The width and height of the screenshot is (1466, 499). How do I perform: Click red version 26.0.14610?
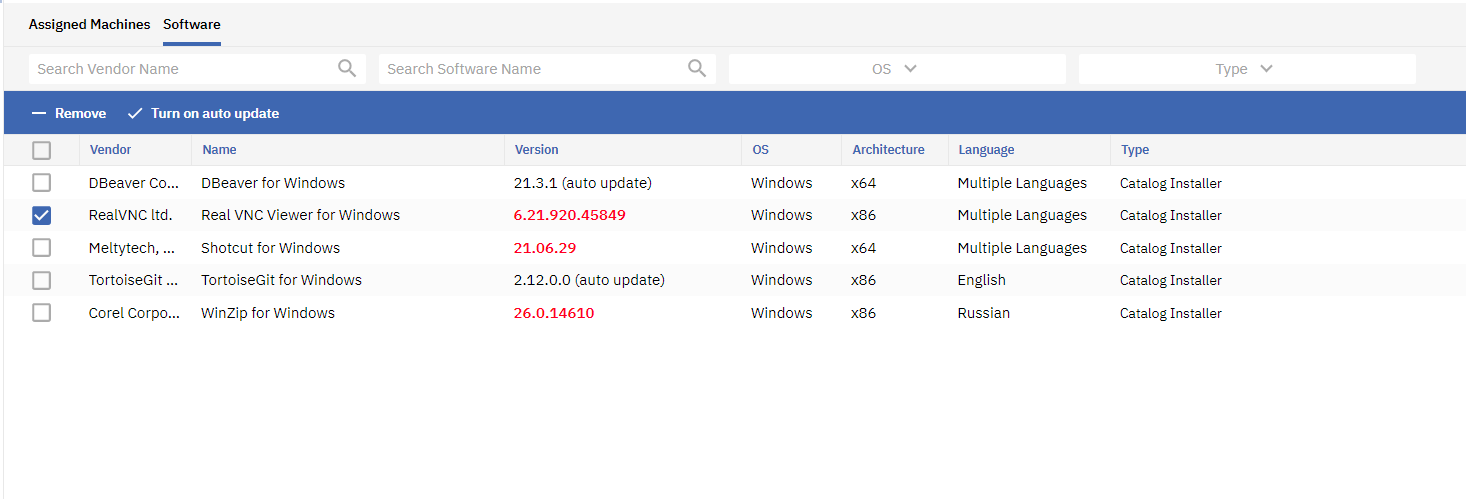[554, 313]
